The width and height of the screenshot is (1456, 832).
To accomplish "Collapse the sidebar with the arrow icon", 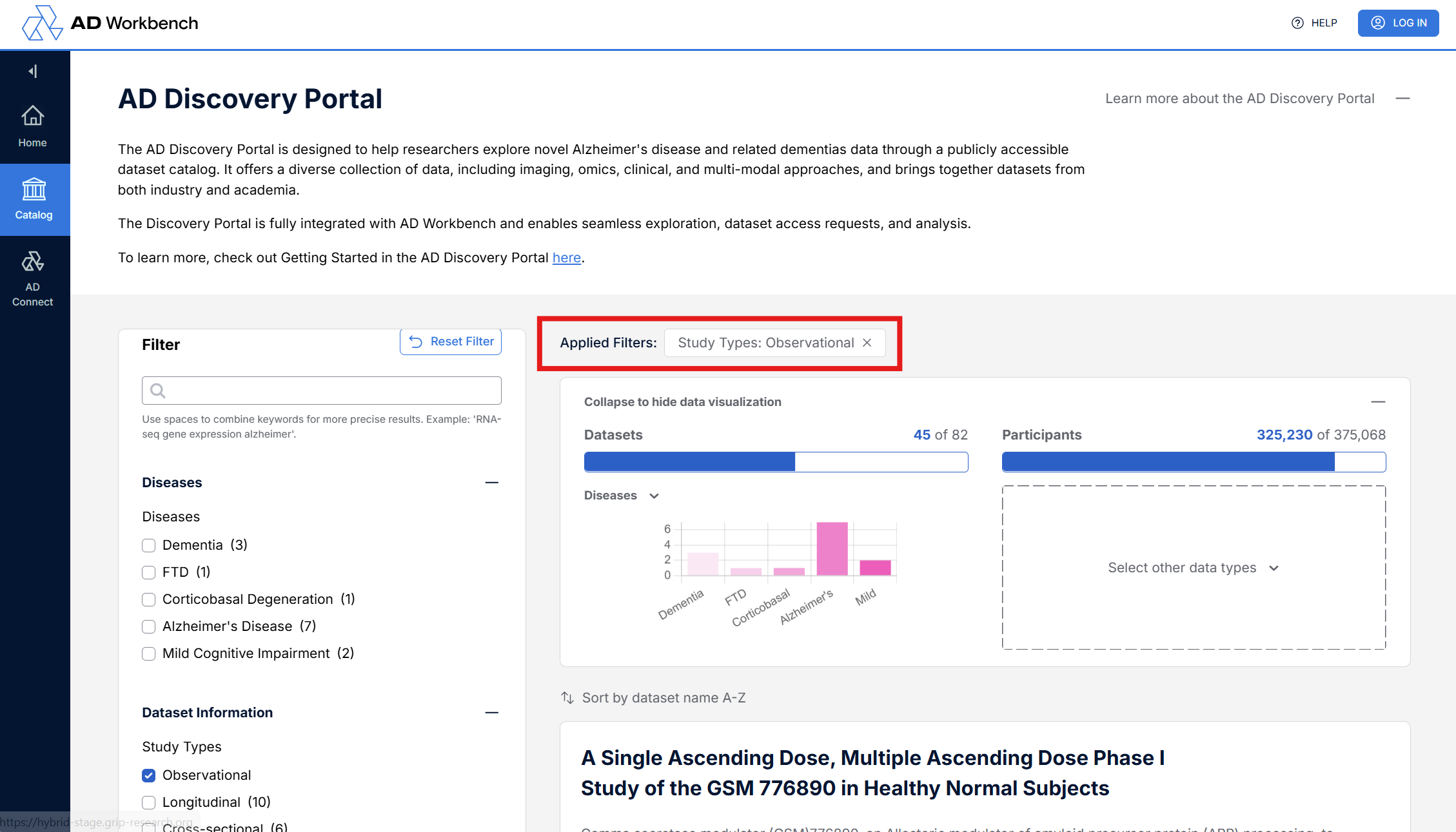I will (x=33, y=71).
